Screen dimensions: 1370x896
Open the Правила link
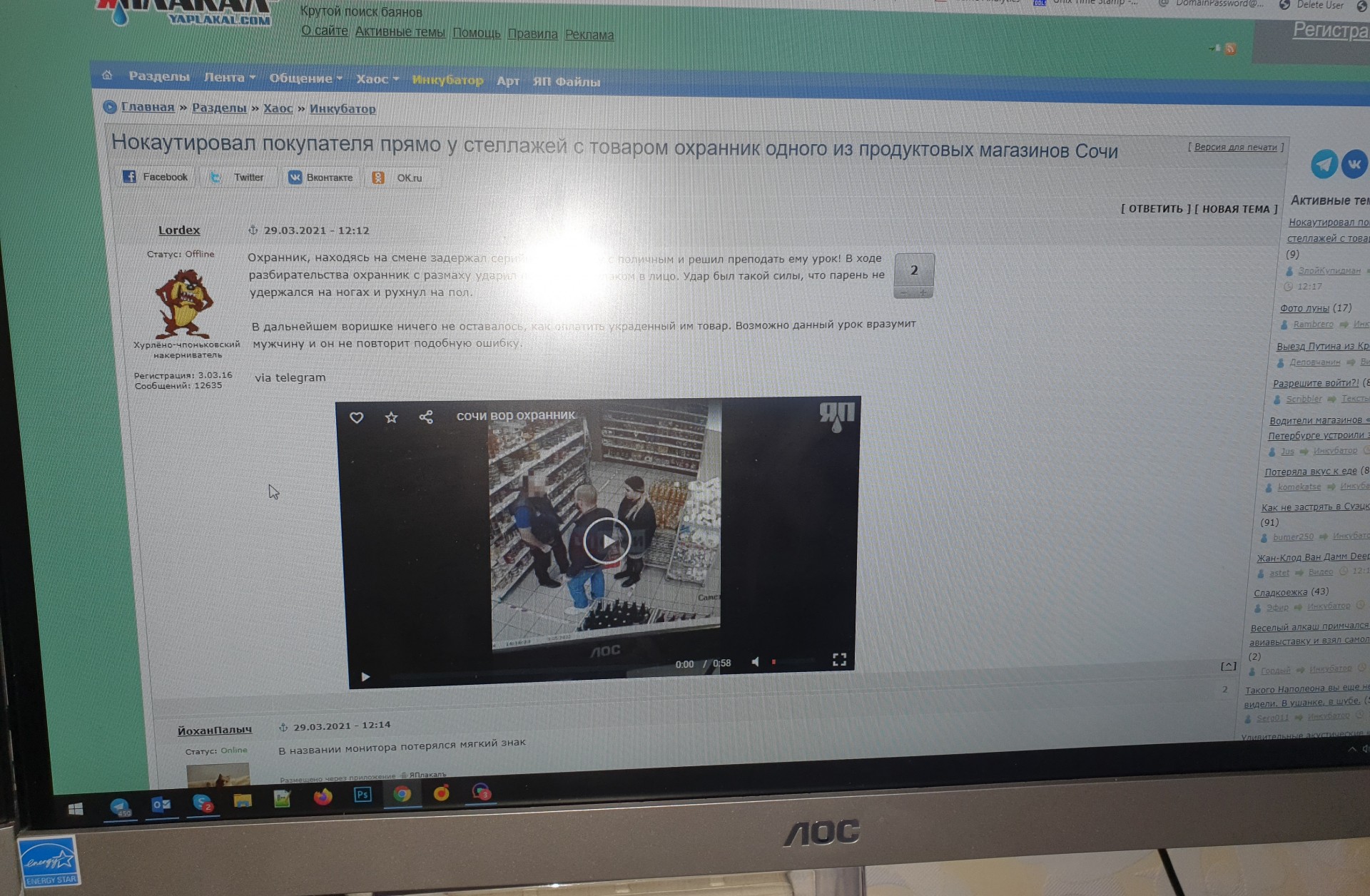tap(533, 34)
